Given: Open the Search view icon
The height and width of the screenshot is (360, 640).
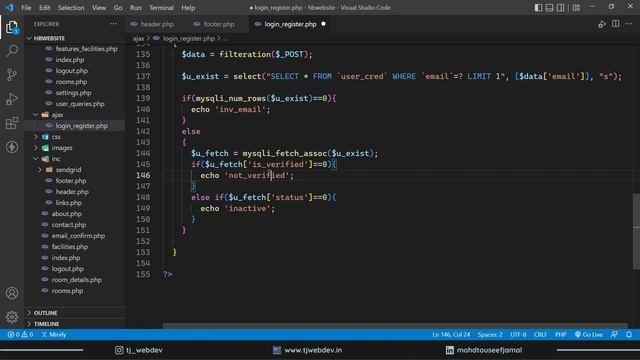Looking at the screenshot, I should [x=12, y=51].
